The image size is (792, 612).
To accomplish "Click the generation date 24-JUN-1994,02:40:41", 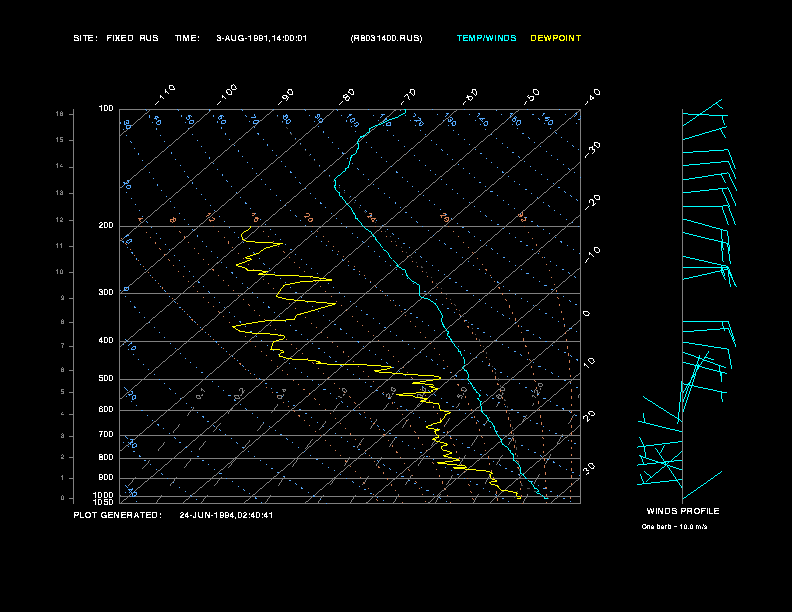I will click(x=226, y=515).
